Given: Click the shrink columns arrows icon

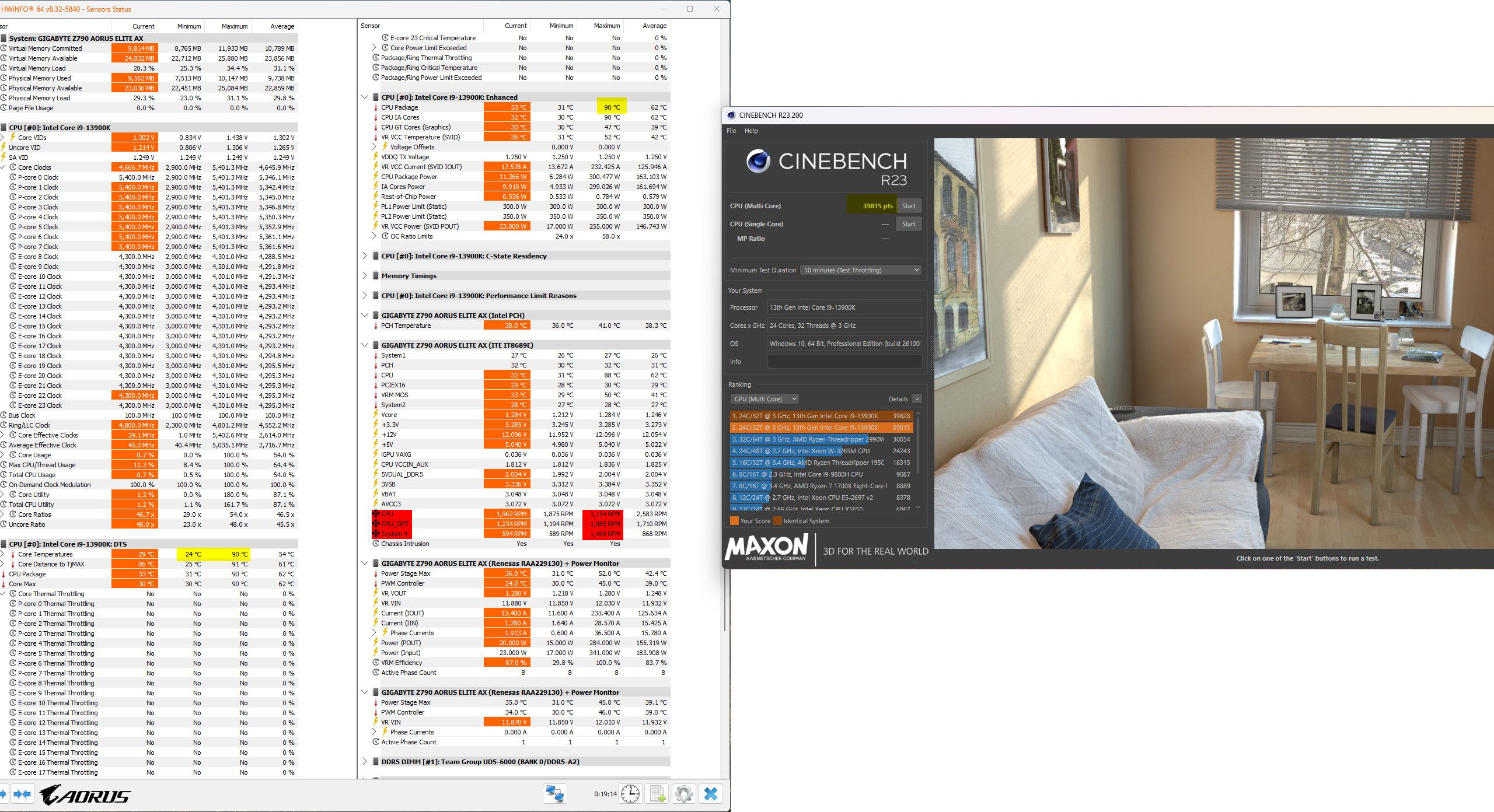Looking at the screenshot, I should coord(22,793).
